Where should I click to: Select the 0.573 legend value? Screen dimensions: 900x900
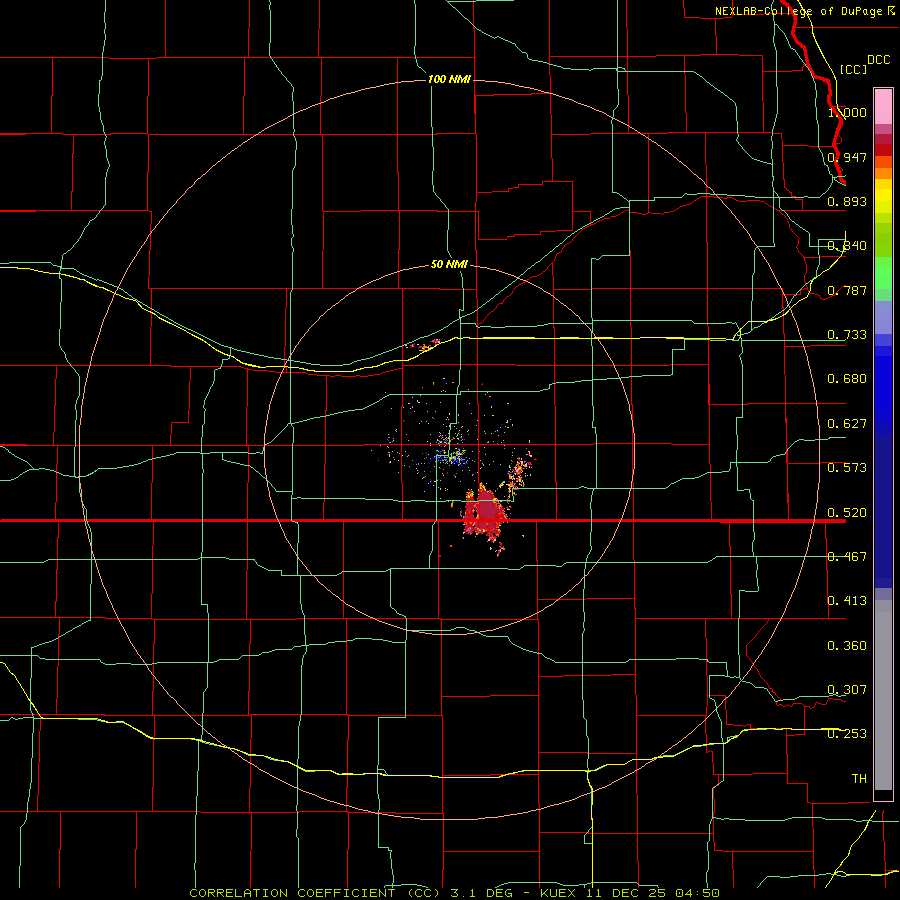point(847,468)
